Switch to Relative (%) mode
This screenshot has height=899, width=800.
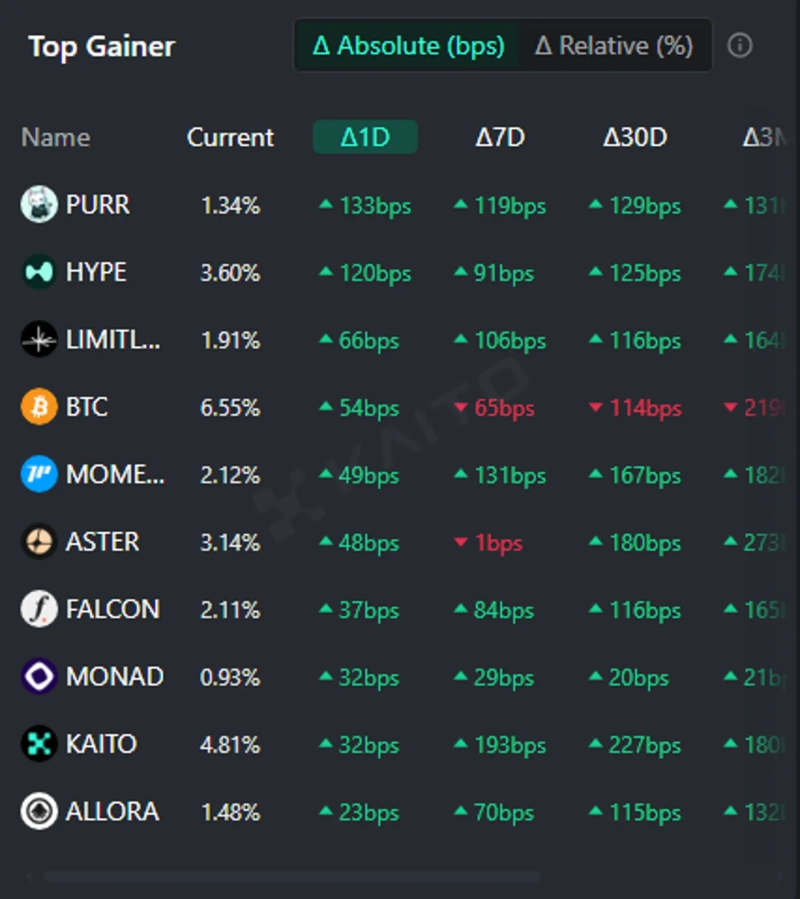tap(614, 46)
